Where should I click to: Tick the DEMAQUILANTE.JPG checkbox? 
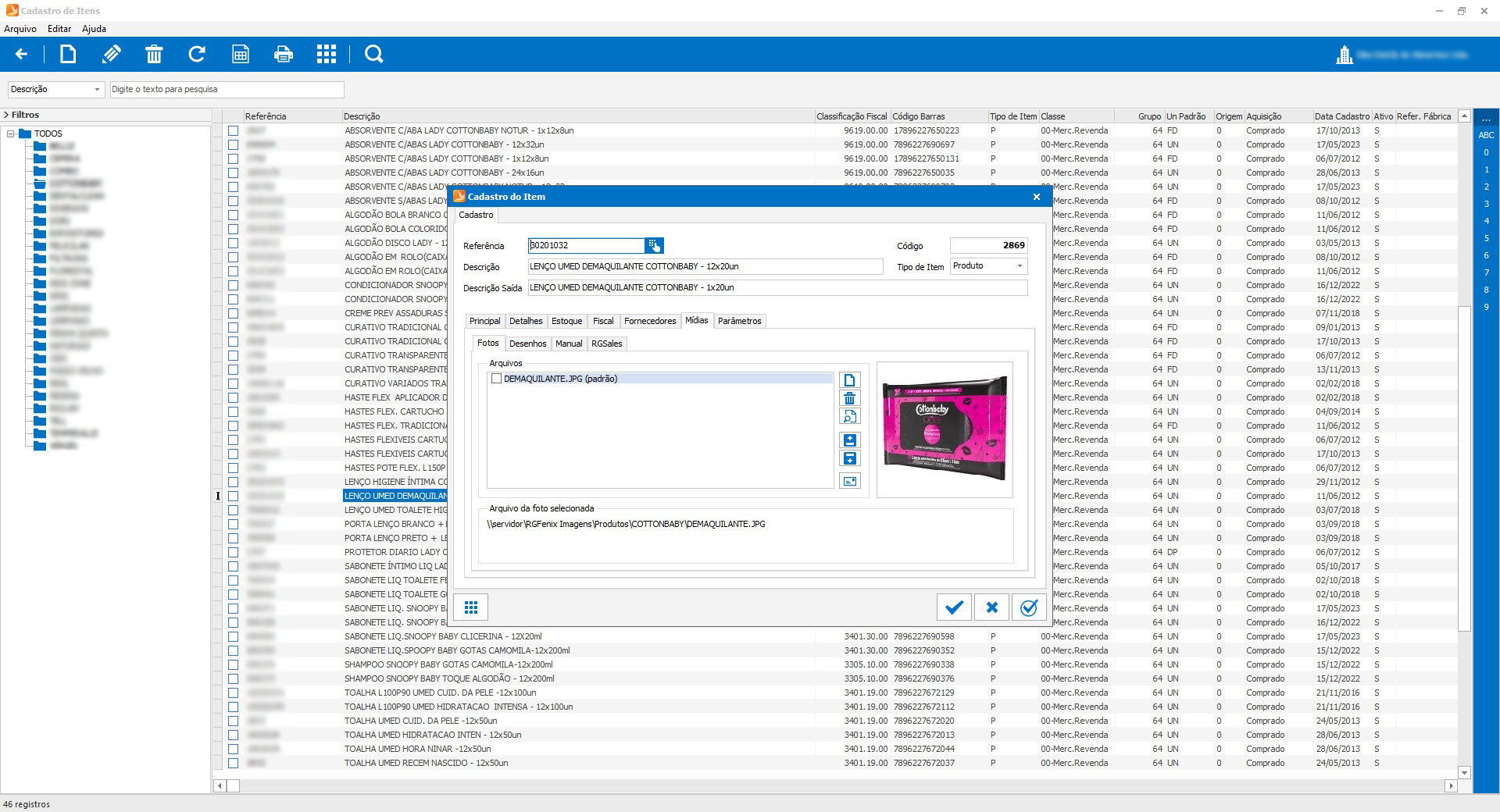coord(496,379)
